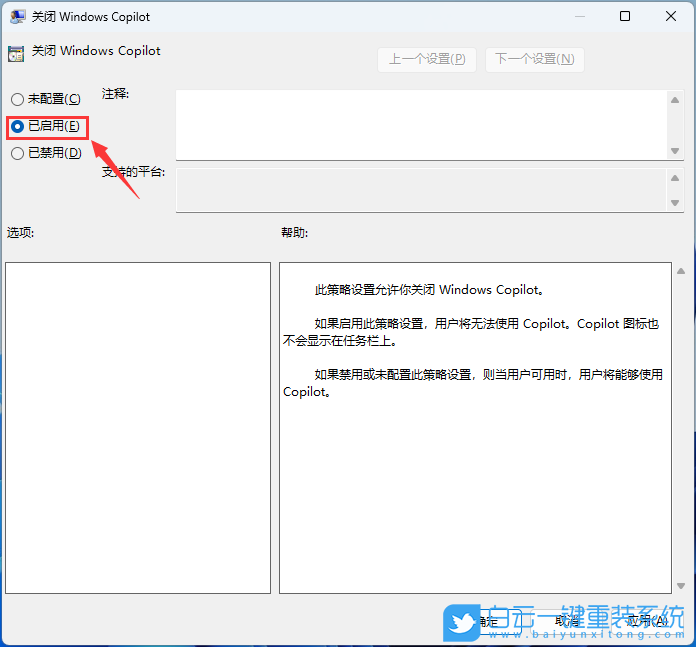Screen dimensions: 696x647
Task: Close the 关闭 Windows Copilot dialog
Action: (671, 16)
